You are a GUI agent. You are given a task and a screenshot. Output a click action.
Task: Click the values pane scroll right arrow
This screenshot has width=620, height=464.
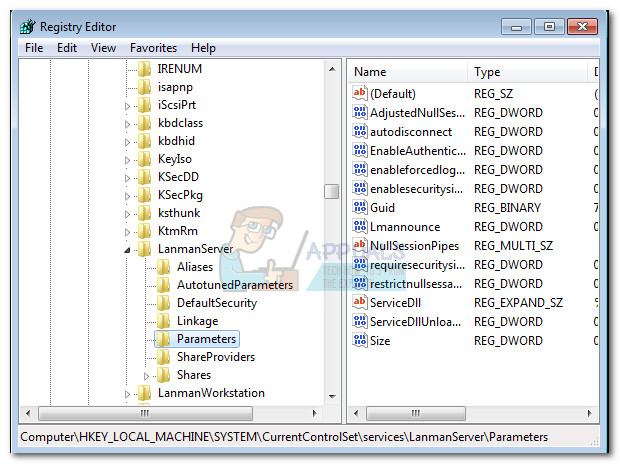point(590,413)
